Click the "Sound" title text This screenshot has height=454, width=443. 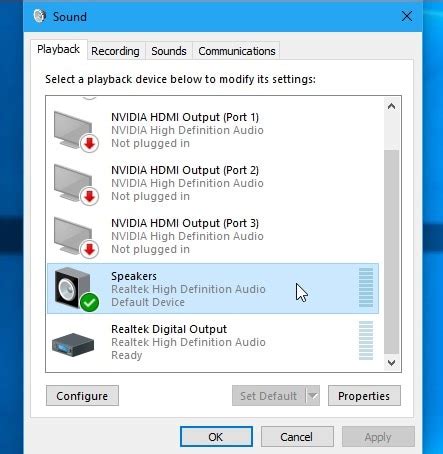tap(70, 17)
